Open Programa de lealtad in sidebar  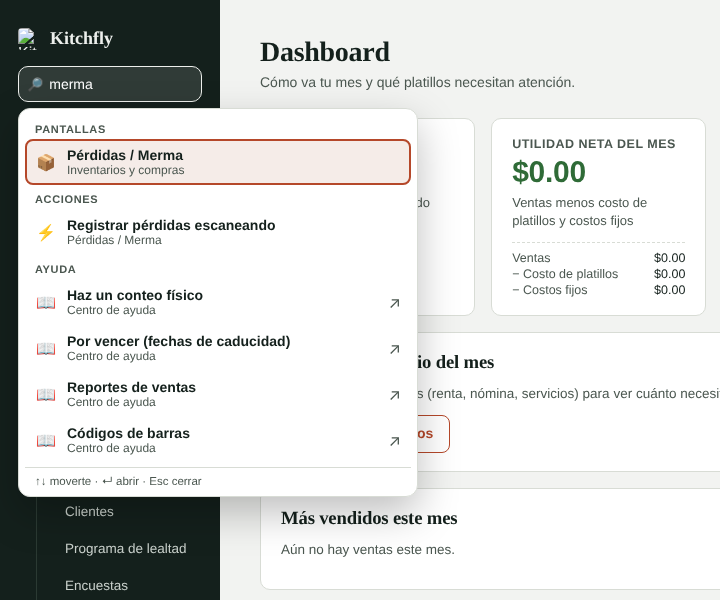click(x=125, y=549)
